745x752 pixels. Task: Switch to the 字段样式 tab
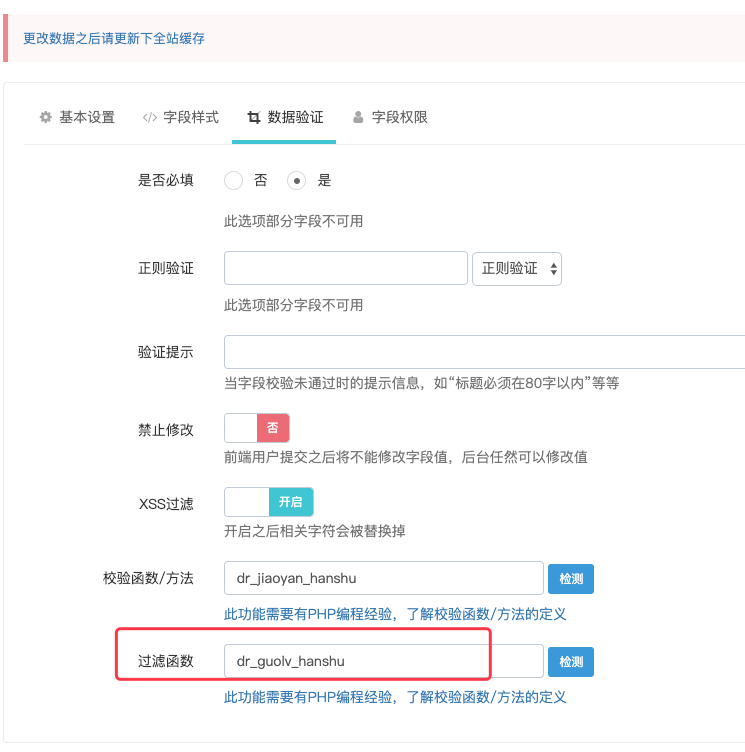[180, 118]
